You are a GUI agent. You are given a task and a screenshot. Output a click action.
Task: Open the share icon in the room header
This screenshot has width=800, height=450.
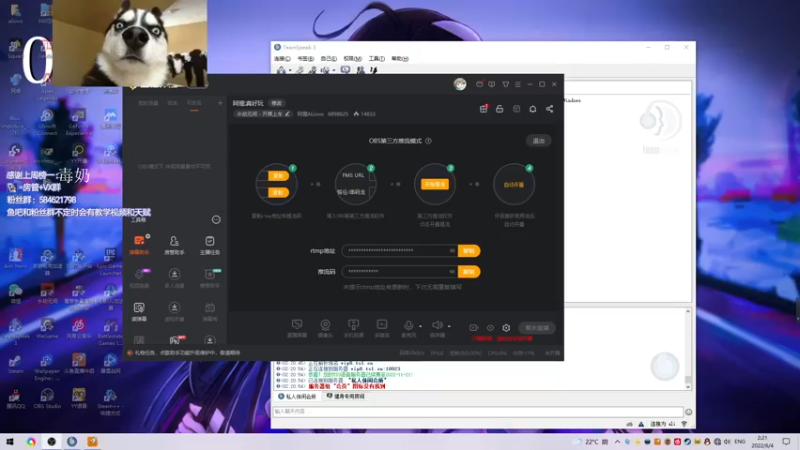[x=549, y=109]
